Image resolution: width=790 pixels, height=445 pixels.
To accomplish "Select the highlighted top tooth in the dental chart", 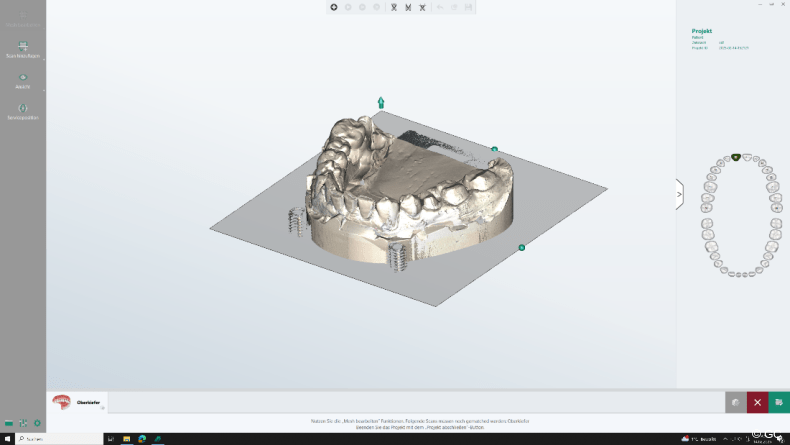I will click(x=736, y=157).
